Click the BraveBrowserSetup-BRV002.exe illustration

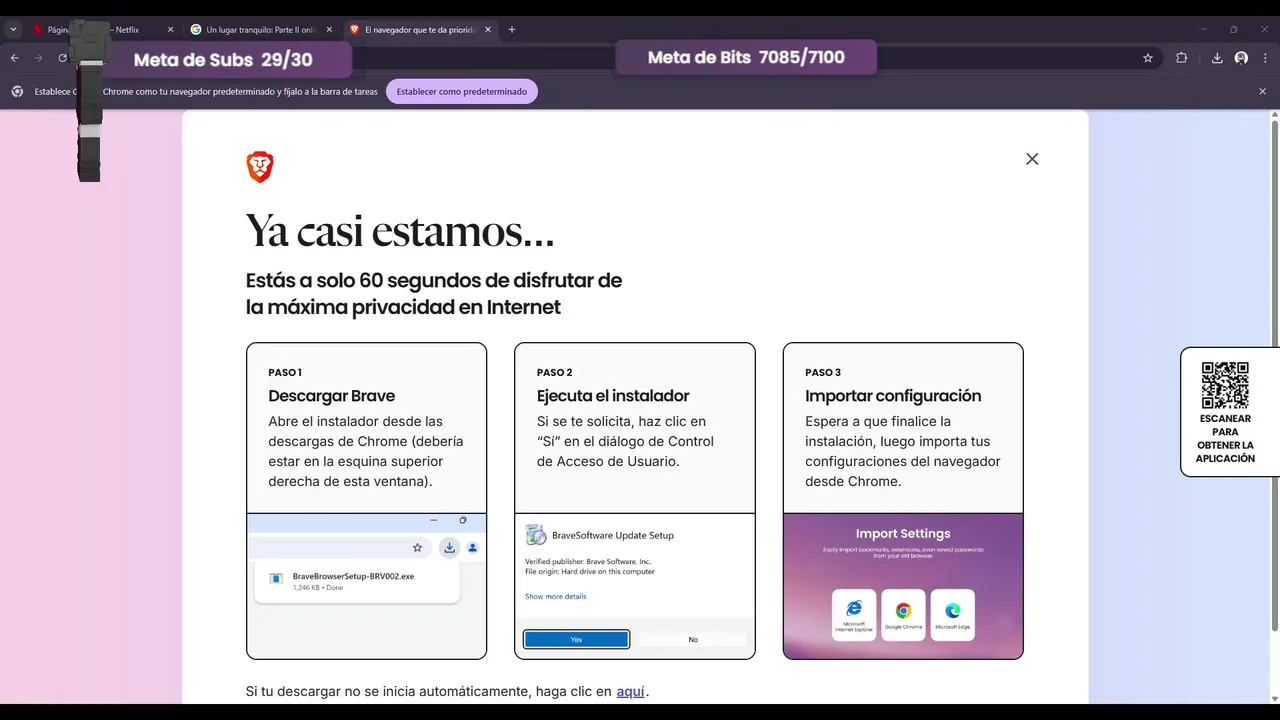click(357, 581)
